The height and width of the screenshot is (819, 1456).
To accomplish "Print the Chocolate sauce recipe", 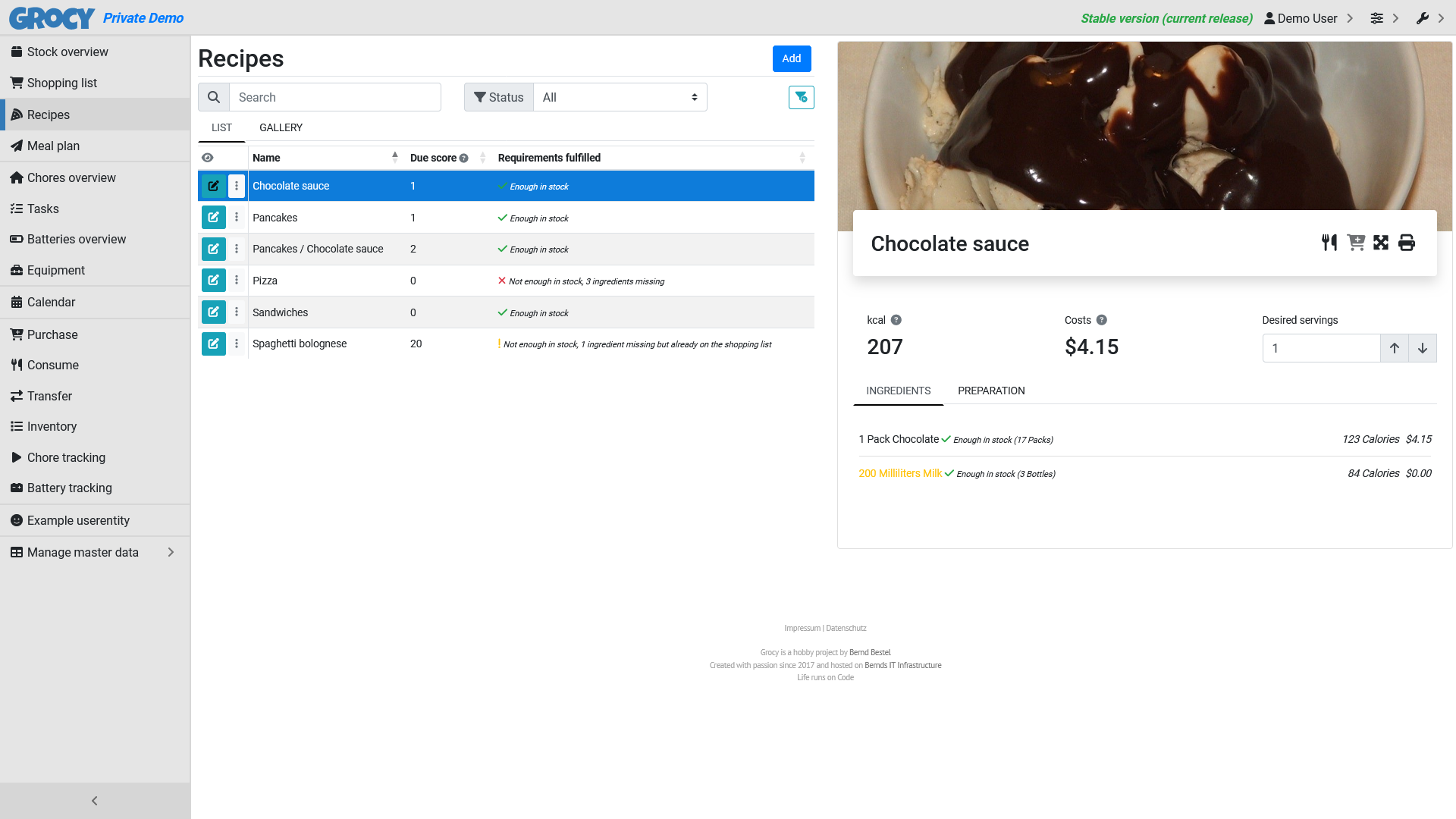I will click(x=1407, y=243).
